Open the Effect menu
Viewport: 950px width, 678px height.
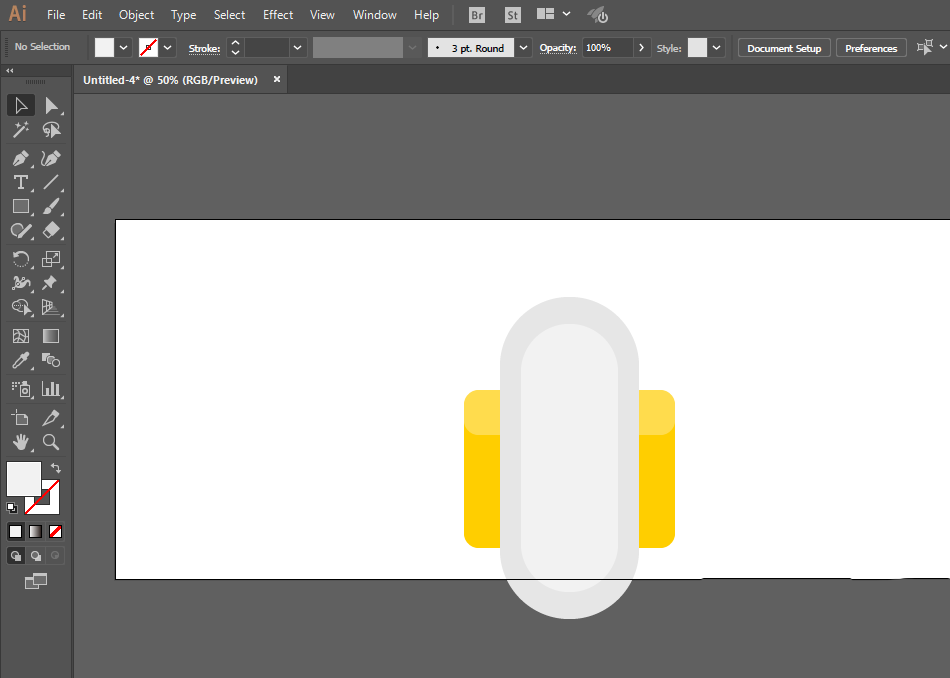[278, 15]
